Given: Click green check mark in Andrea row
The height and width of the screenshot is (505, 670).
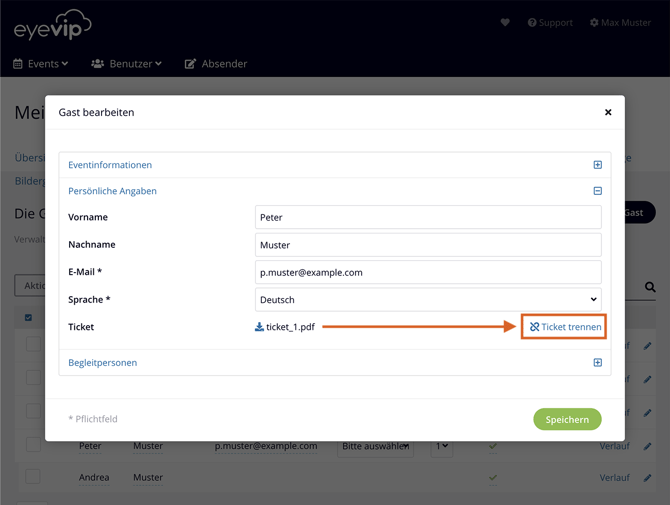Looking at the screenshot, I should (493, 478).
